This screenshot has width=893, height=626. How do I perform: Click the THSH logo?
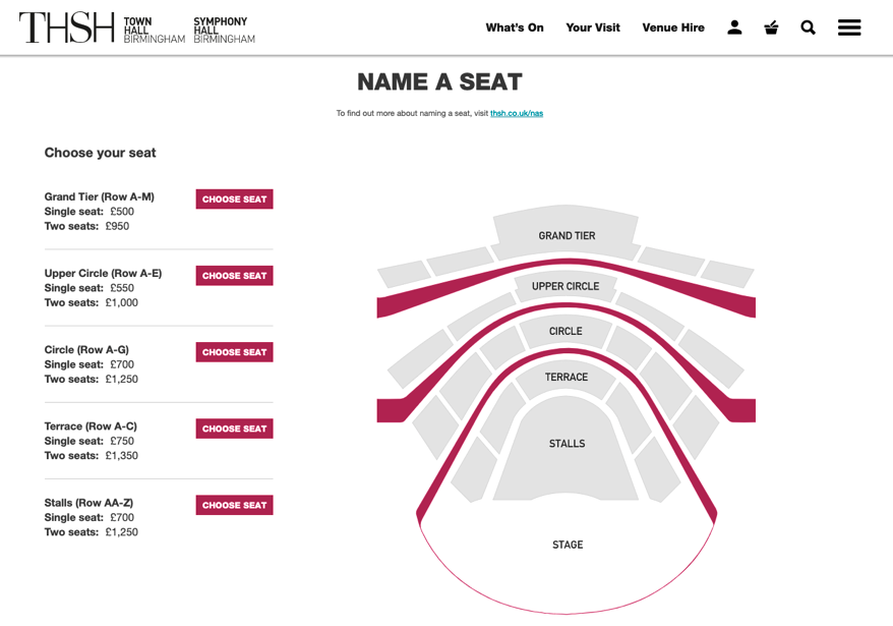(67, 27)
